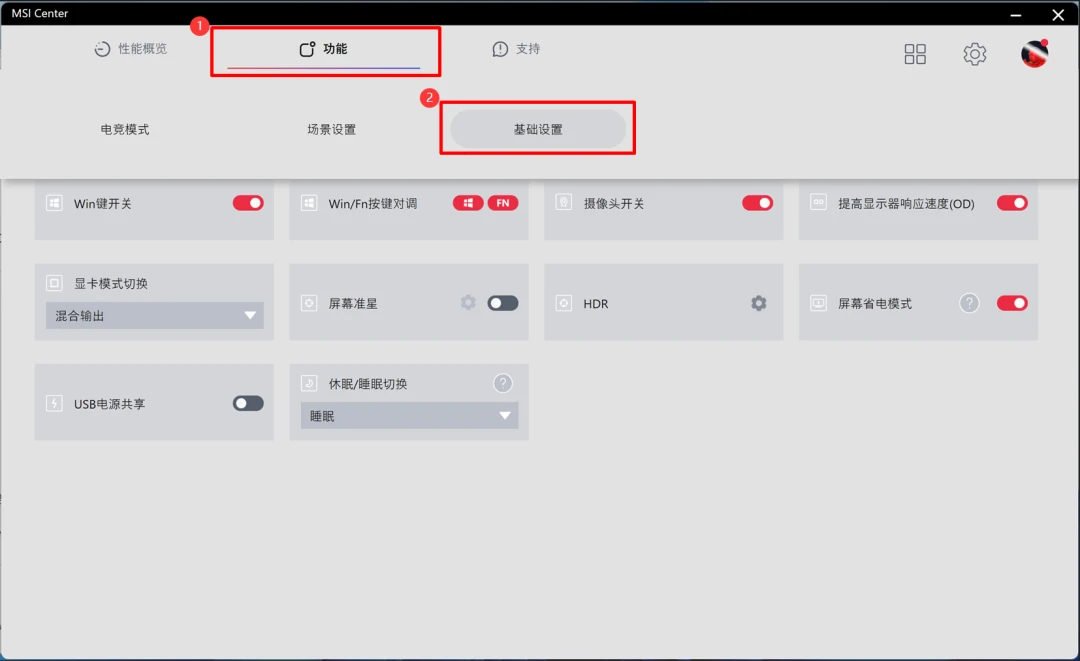Viewport: 1080px width, 661px height.
Task: Open the 混合输出 graphics mode dropdown
Action: 155,315
